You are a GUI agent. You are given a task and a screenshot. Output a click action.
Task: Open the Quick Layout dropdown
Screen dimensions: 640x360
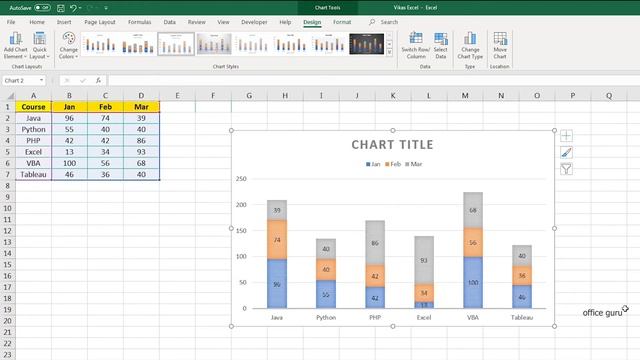click(x=39, y=45)
